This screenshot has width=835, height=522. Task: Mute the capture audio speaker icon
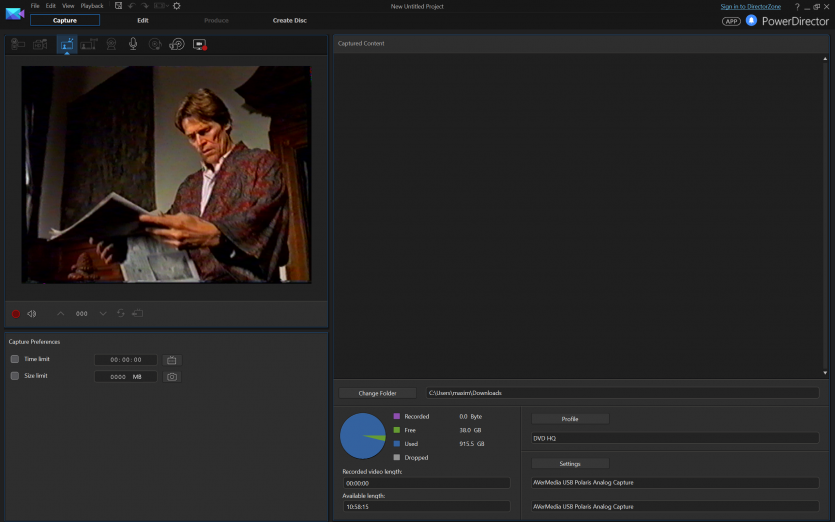pyautogui.click(x=32, y=313)
